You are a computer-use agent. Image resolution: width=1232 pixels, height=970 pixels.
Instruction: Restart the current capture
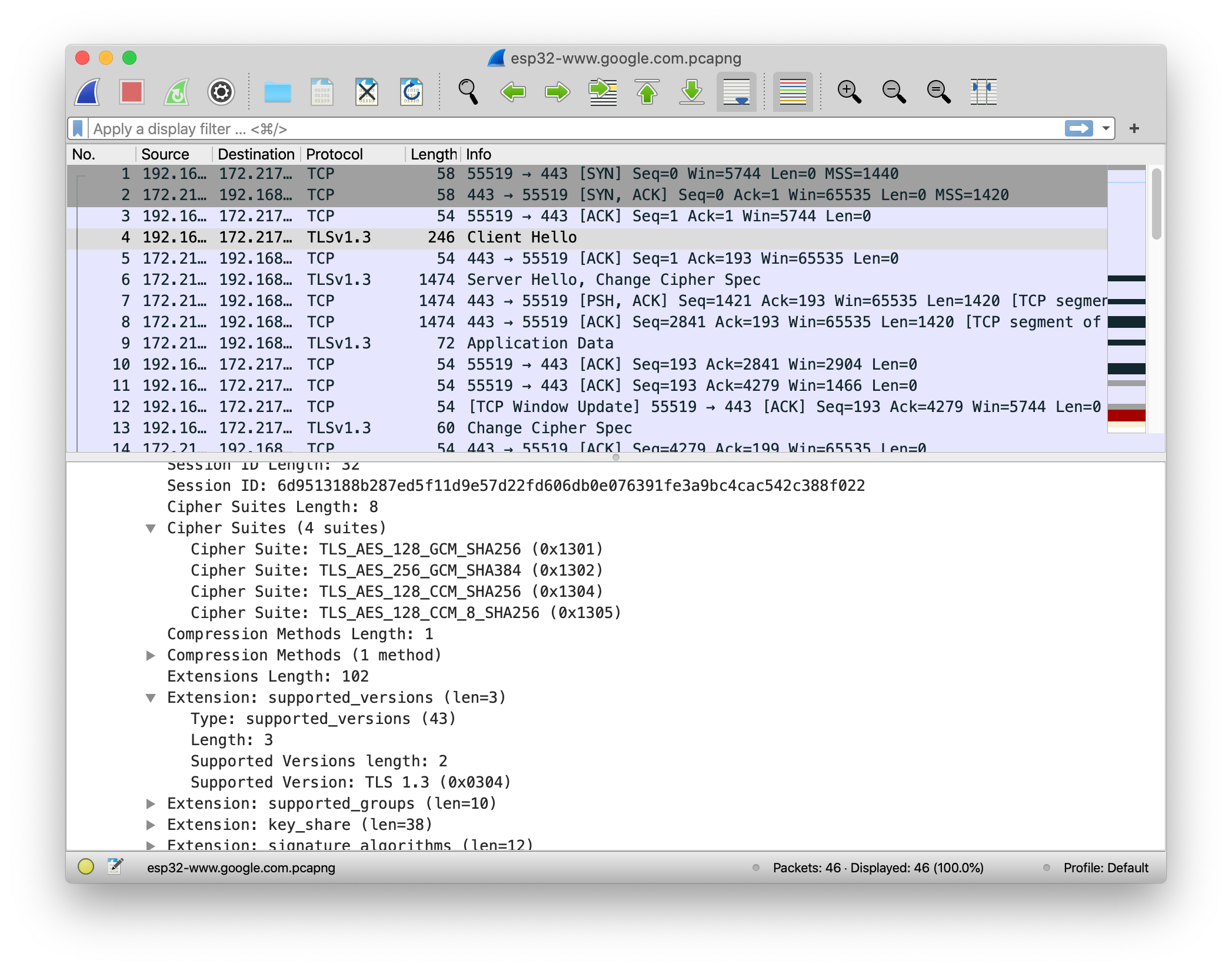pyautogui.click(x=177, y=92)
